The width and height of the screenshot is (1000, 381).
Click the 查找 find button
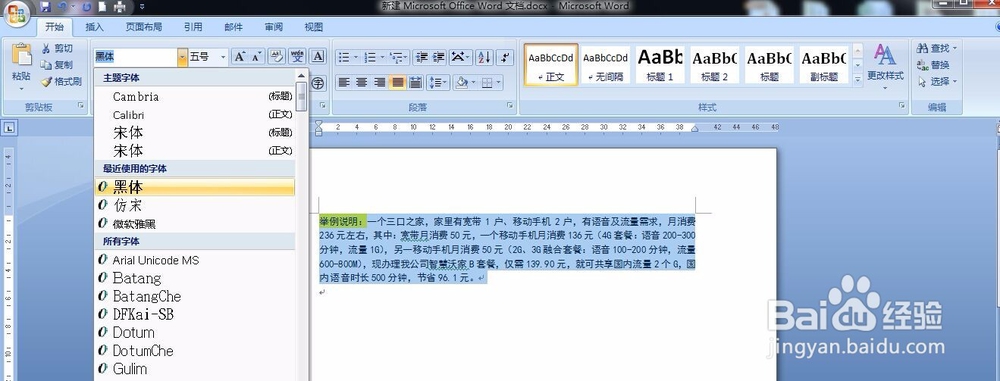(x=937, y=49)
